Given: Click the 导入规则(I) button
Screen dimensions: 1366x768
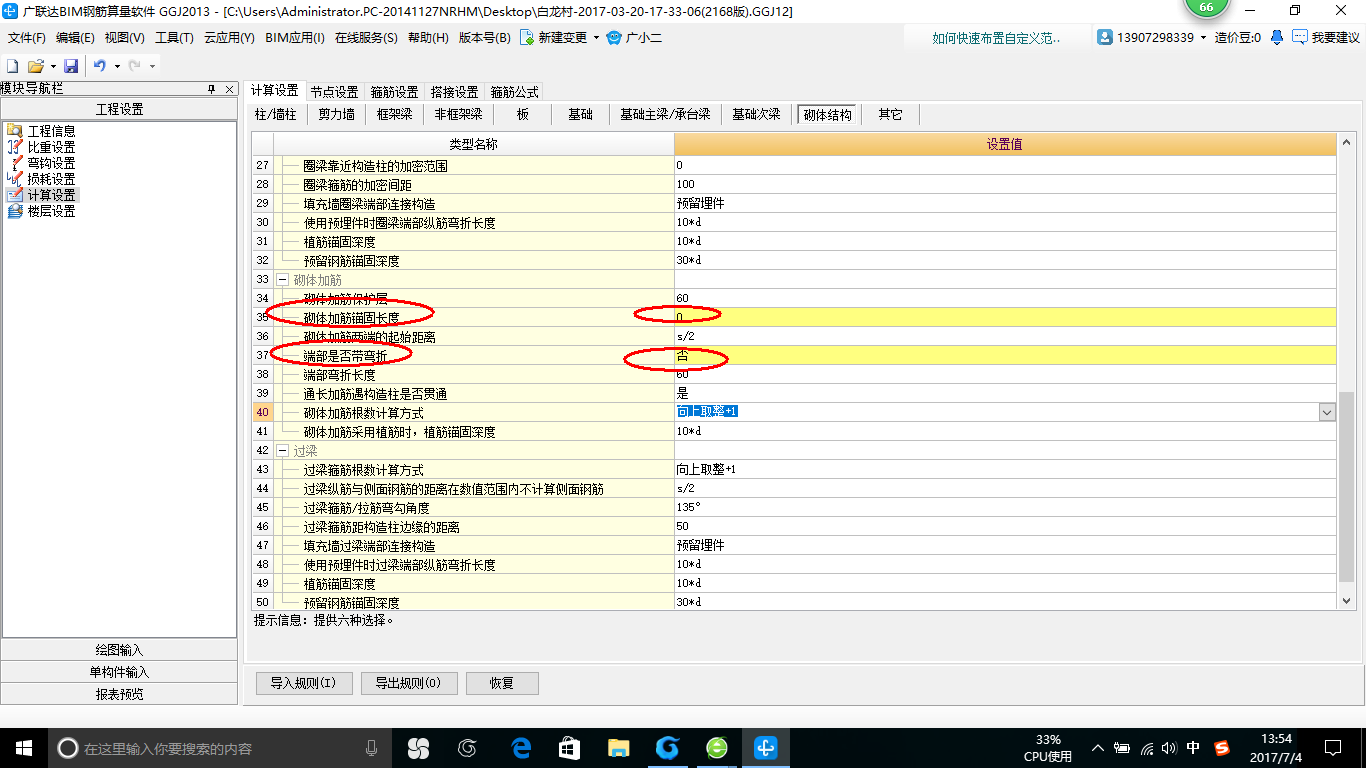Looking at the screenshot, I should pyautogui.click(x=303, y=683).
